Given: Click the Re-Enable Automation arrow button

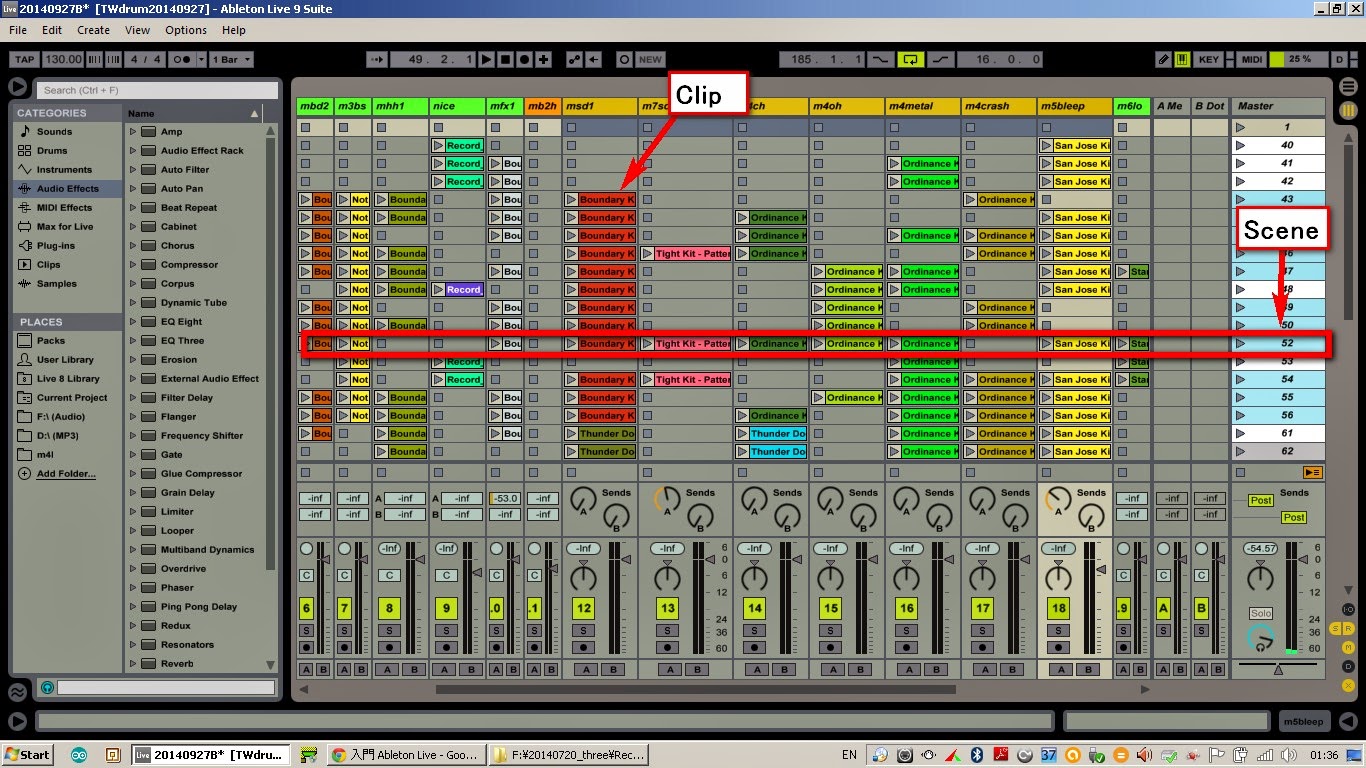Looking at the screenshot, I should 594,59.
